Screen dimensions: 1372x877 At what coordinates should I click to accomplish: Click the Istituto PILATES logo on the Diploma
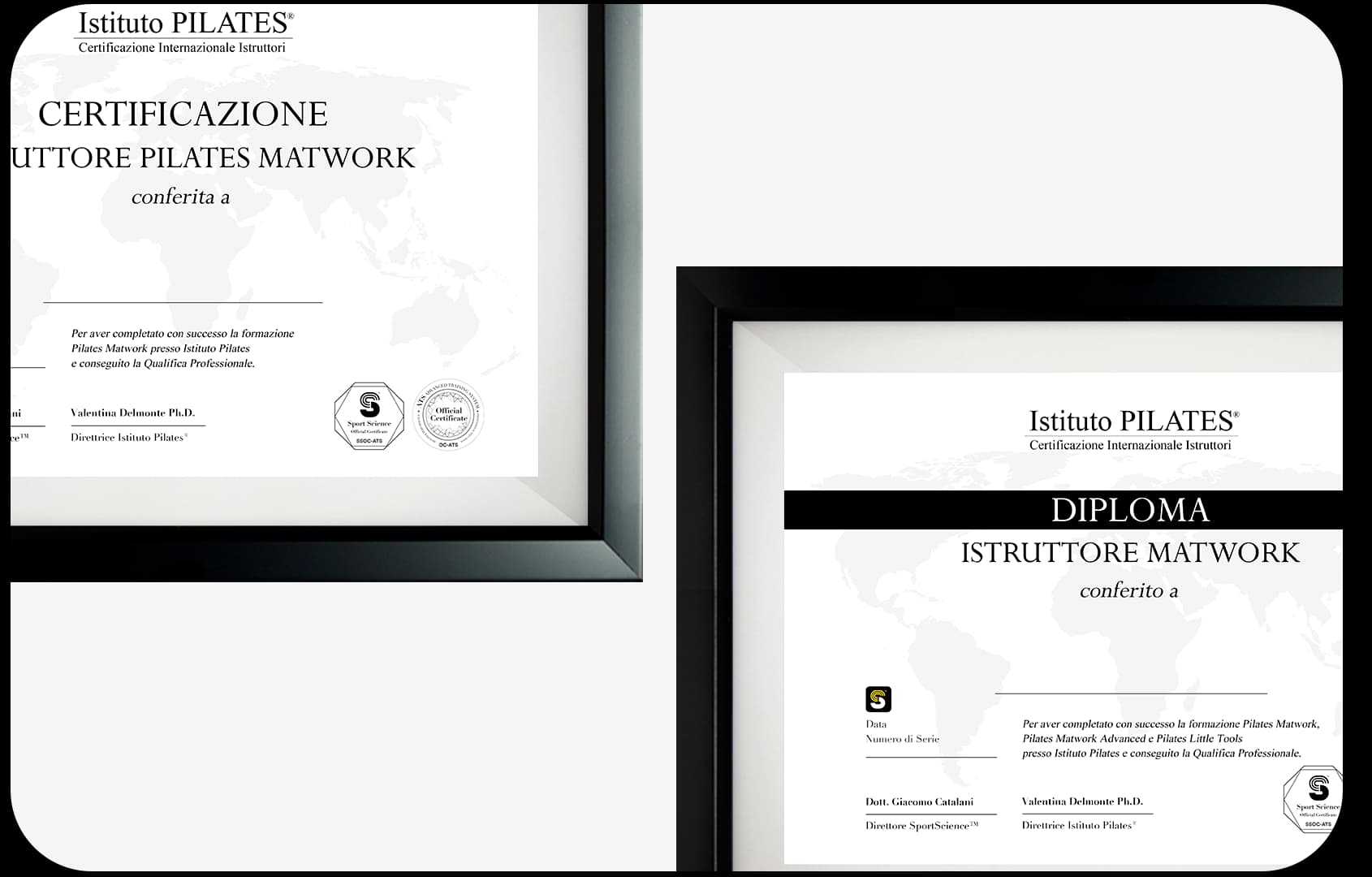point(1133,430)
